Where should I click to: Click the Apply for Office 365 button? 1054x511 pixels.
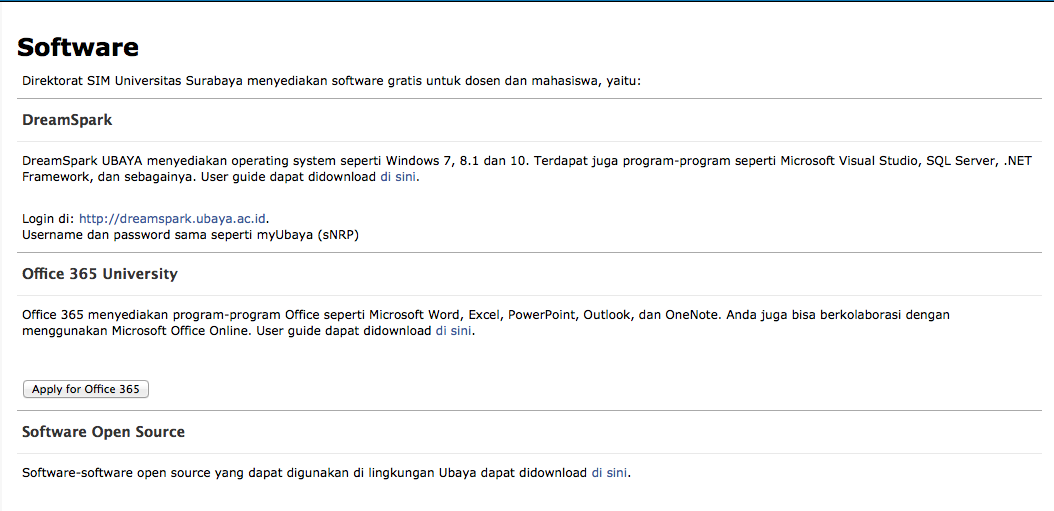[85, 389]
